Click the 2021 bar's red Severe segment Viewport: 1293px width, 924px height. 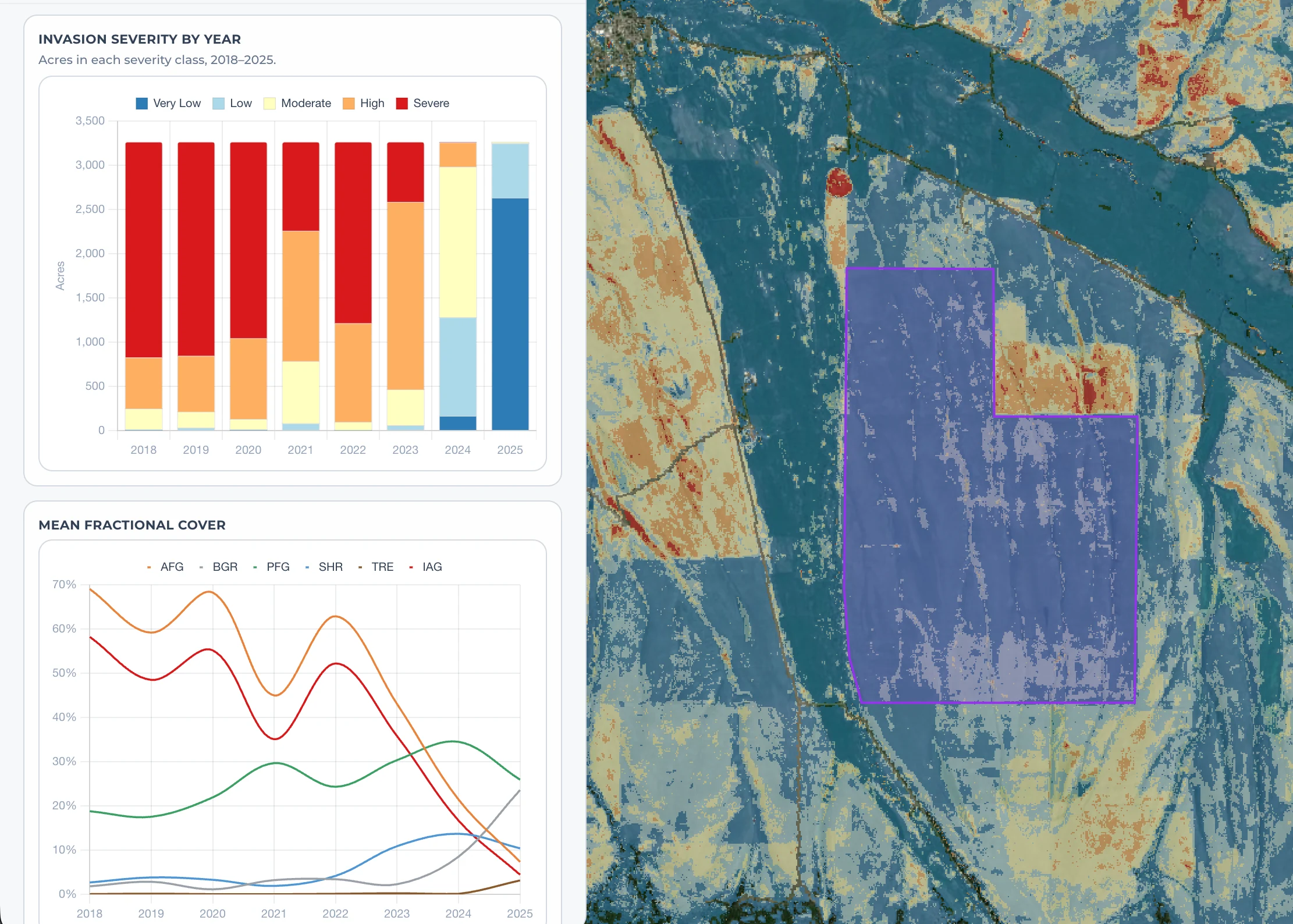point(301,187)
